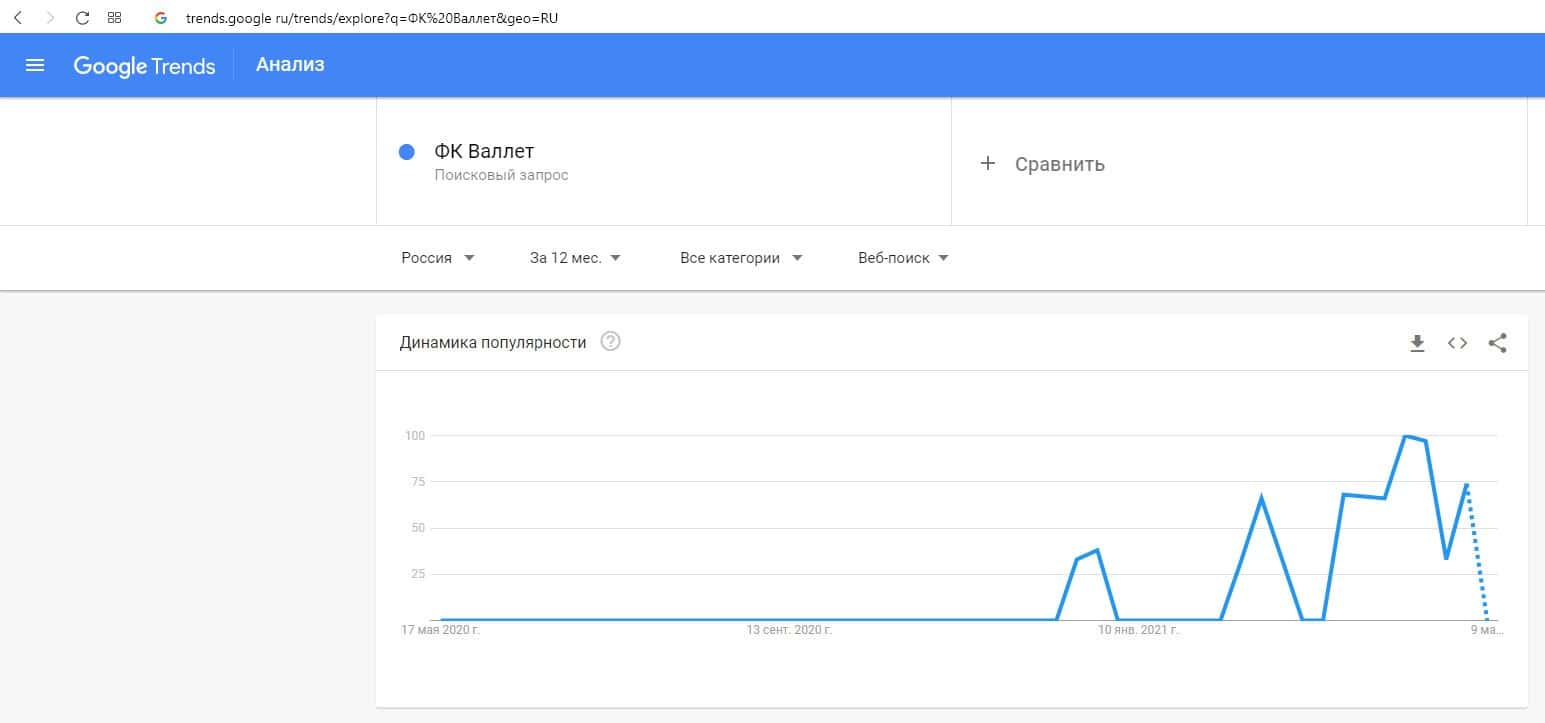Click the Google Trends logo

click(144, 66)
